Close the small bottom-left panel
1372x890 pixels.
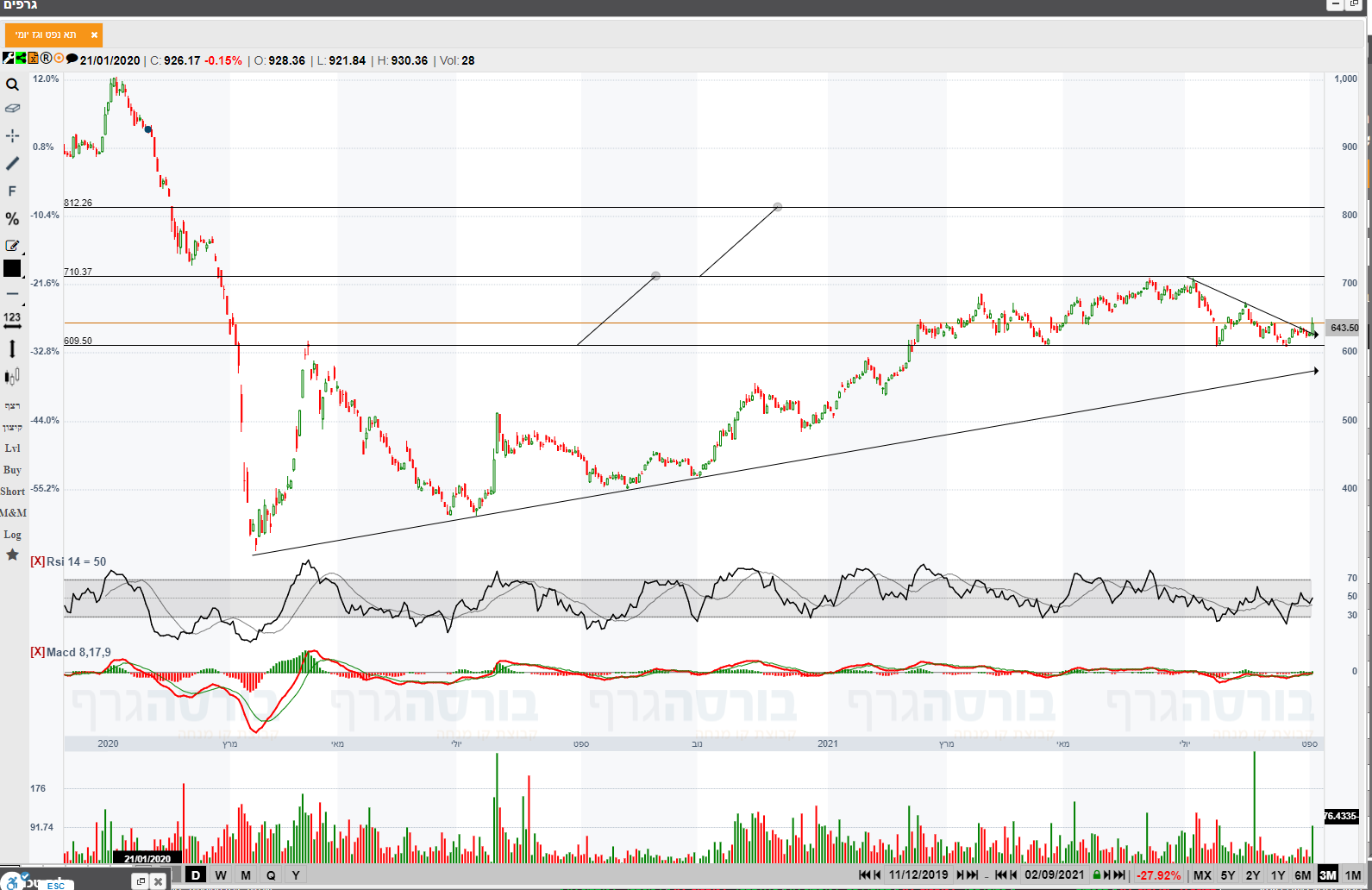(158, 881)
